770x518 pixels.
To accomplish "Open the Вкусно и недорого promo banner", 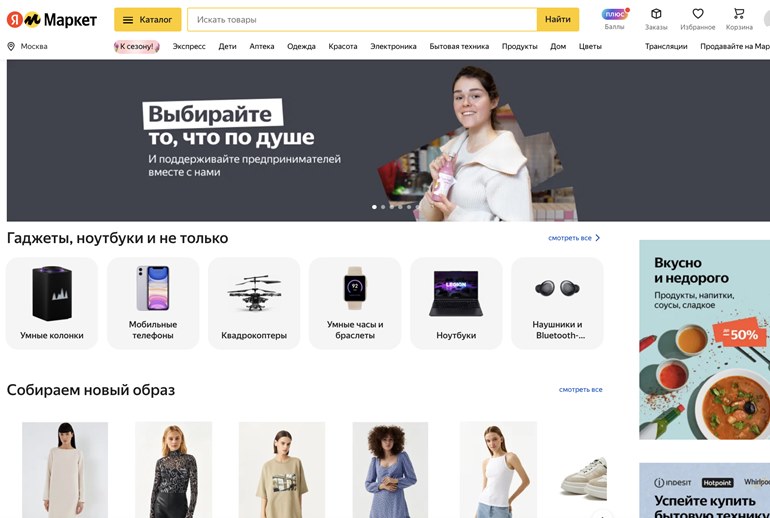I will click(704, 340).
